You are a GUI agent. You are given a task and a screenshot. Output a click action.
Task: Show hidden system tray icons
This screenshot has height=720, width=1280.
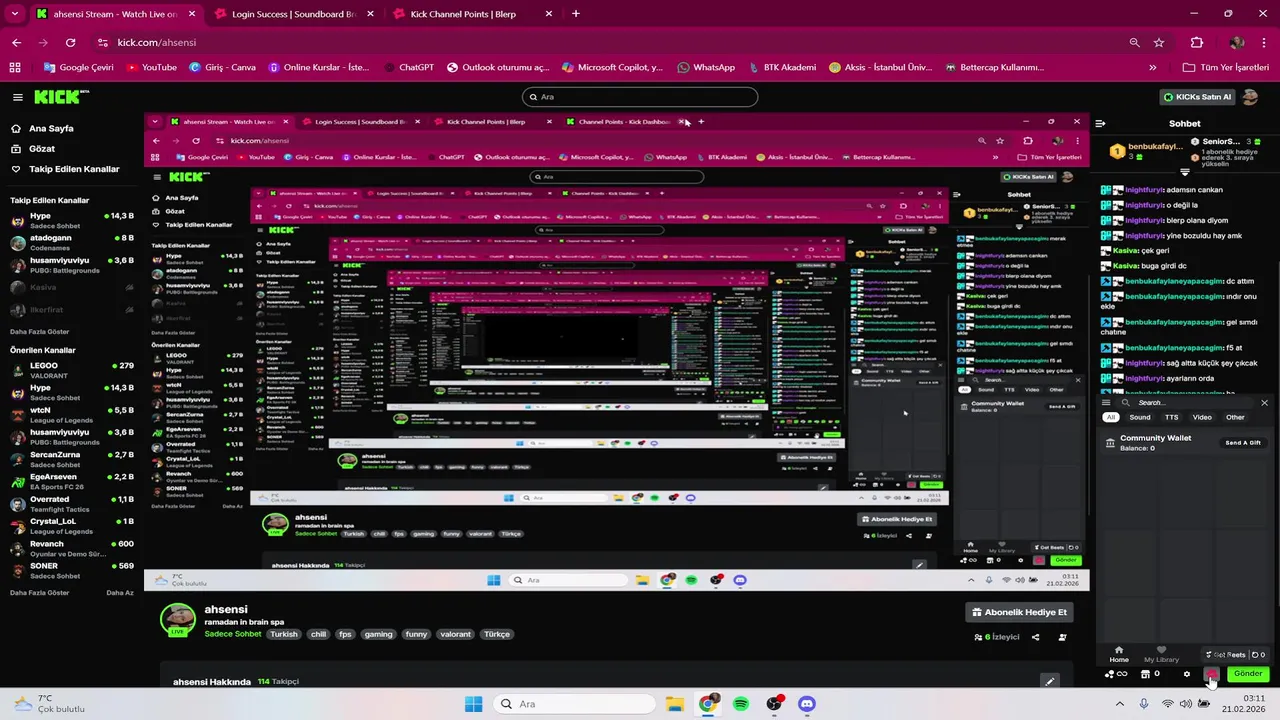(1120, 704)
